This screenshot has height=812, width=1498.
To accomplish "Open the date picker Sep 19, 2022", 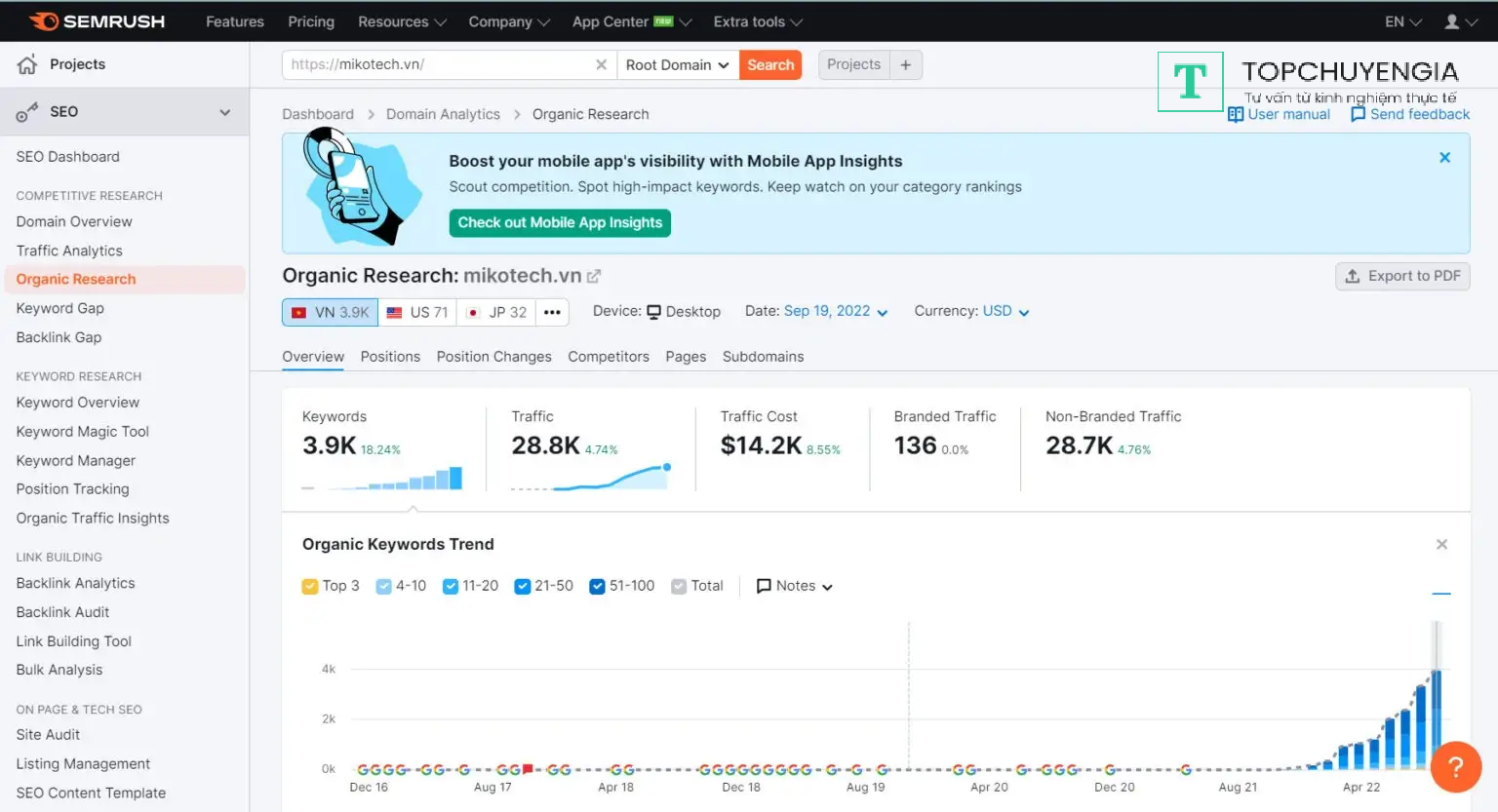I will [x=836, y=311].
